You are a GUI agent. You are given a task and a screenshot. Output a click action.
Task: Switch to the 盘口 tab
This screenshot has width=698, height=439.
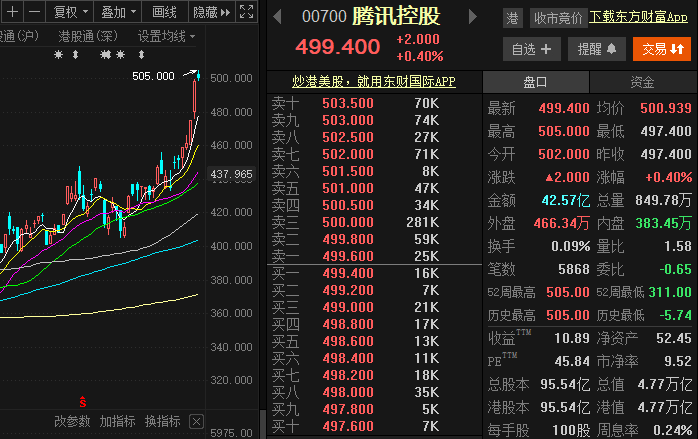(x=536, y=82)
